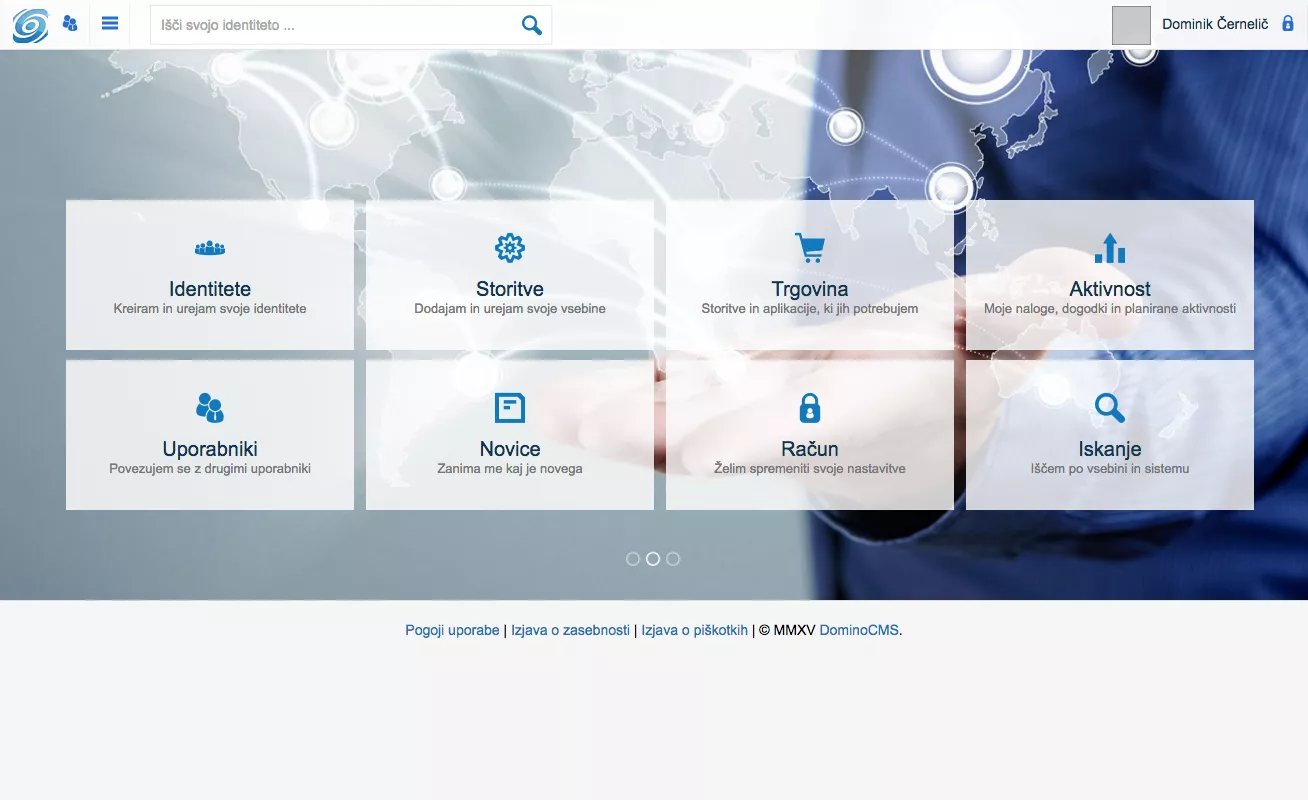The width and height of the screenshot is (1308, 800).
Task: Go to Trgovina shopping cart
Action: coord(810,275)
